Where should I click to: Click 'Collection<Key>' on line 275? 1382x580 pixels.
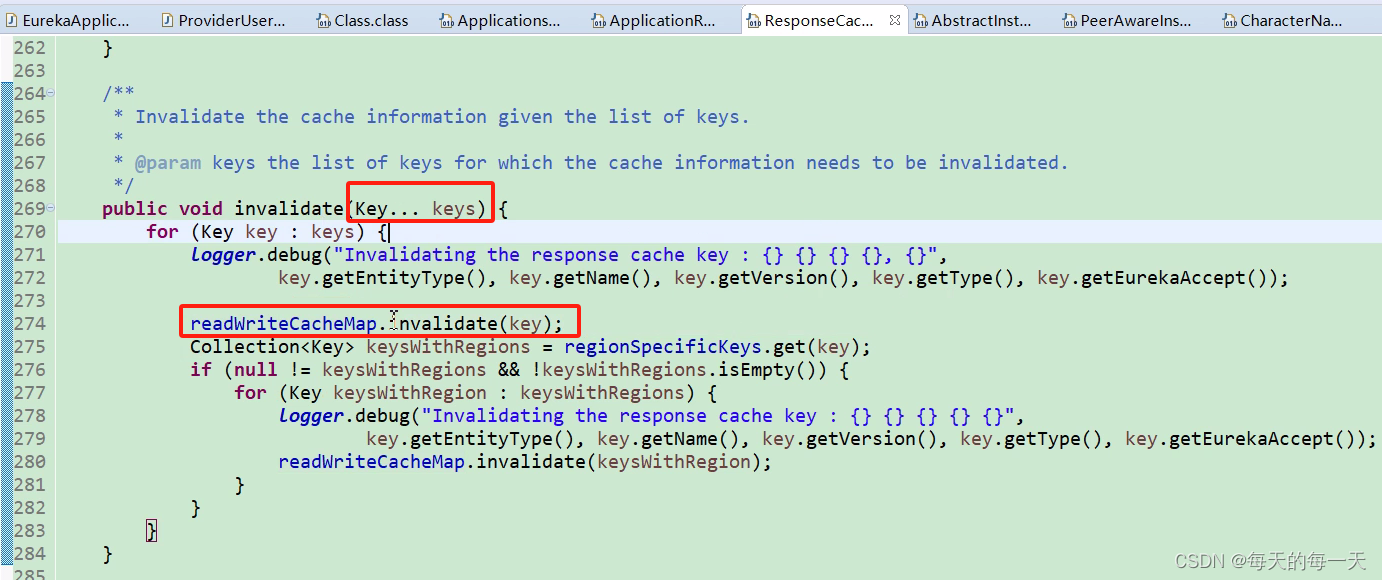coord(273,346)
